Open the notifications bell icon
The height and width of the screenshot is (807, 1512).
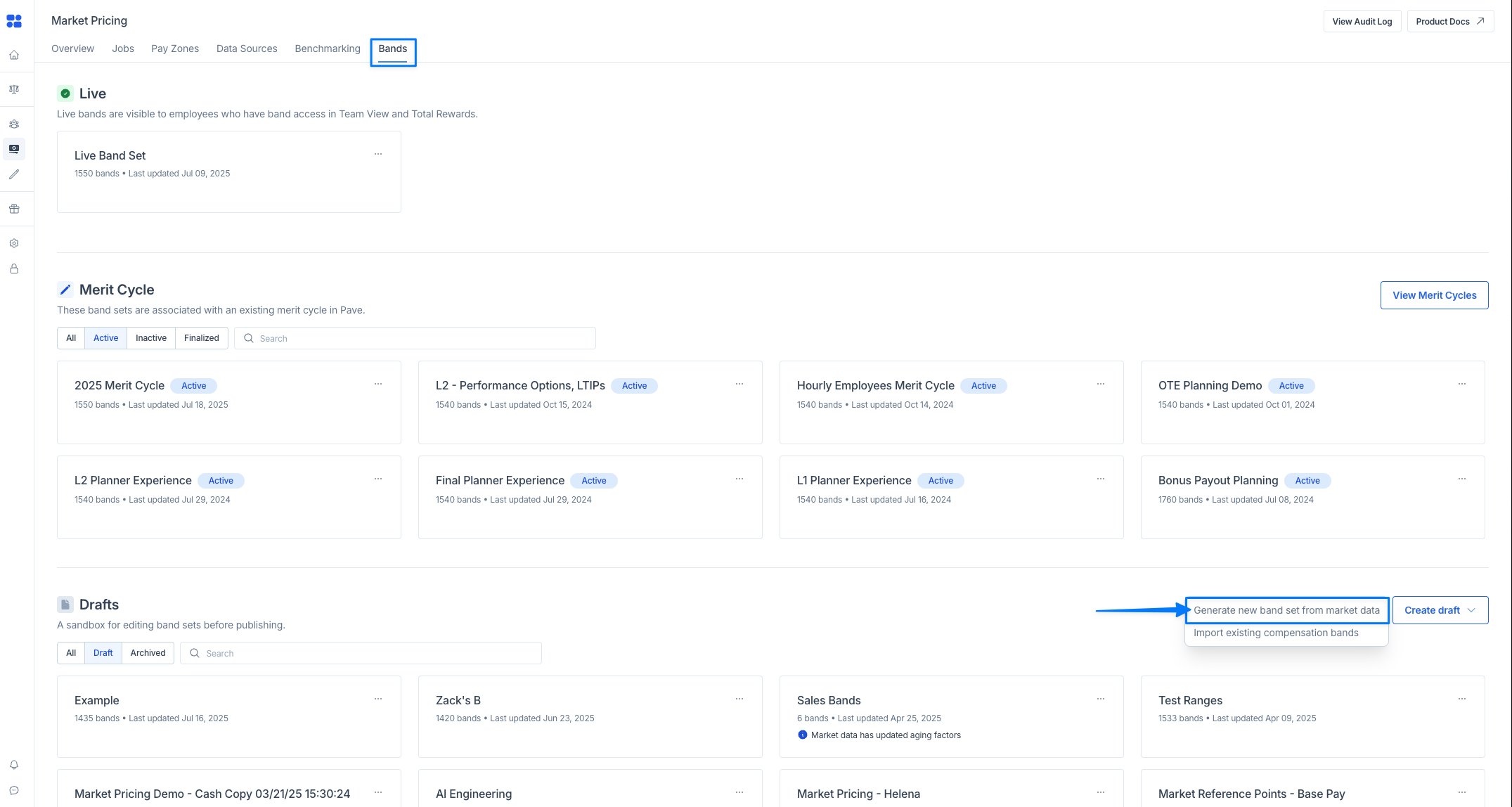pyautogui.click(x=14, y=764)
